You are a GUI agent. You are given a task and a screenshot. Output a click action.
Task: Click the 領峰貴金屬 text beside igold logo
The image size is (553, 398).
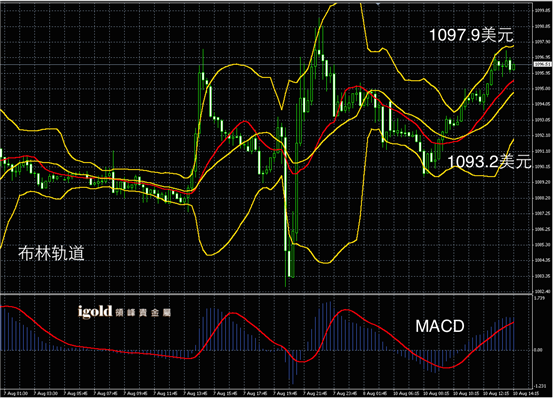click(143, 313)
